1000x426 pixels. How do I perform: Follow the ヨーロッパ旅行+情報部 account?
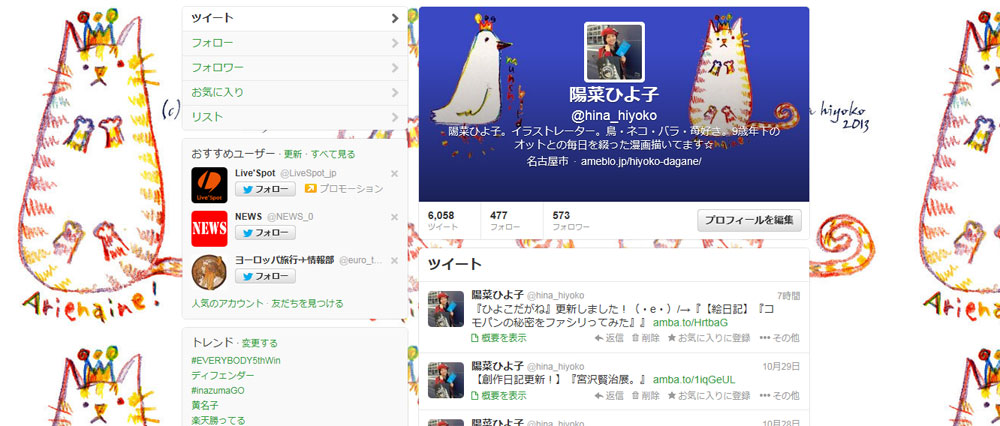(265, 276)
